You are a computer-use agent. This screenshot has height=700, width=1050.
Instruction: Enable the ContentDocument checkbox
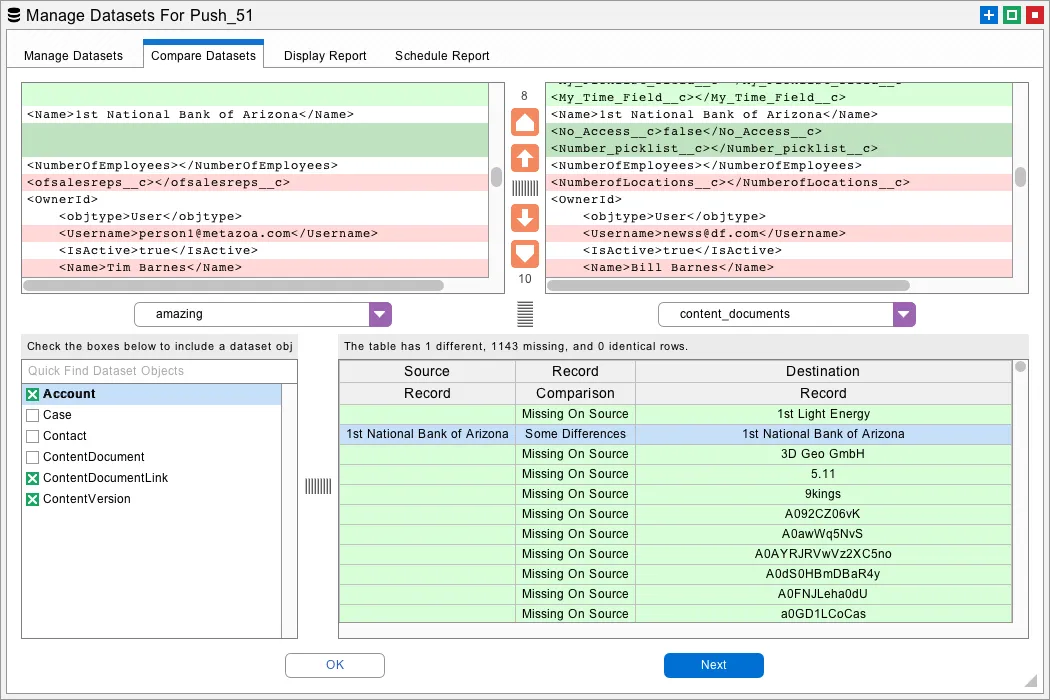[33, 457]
